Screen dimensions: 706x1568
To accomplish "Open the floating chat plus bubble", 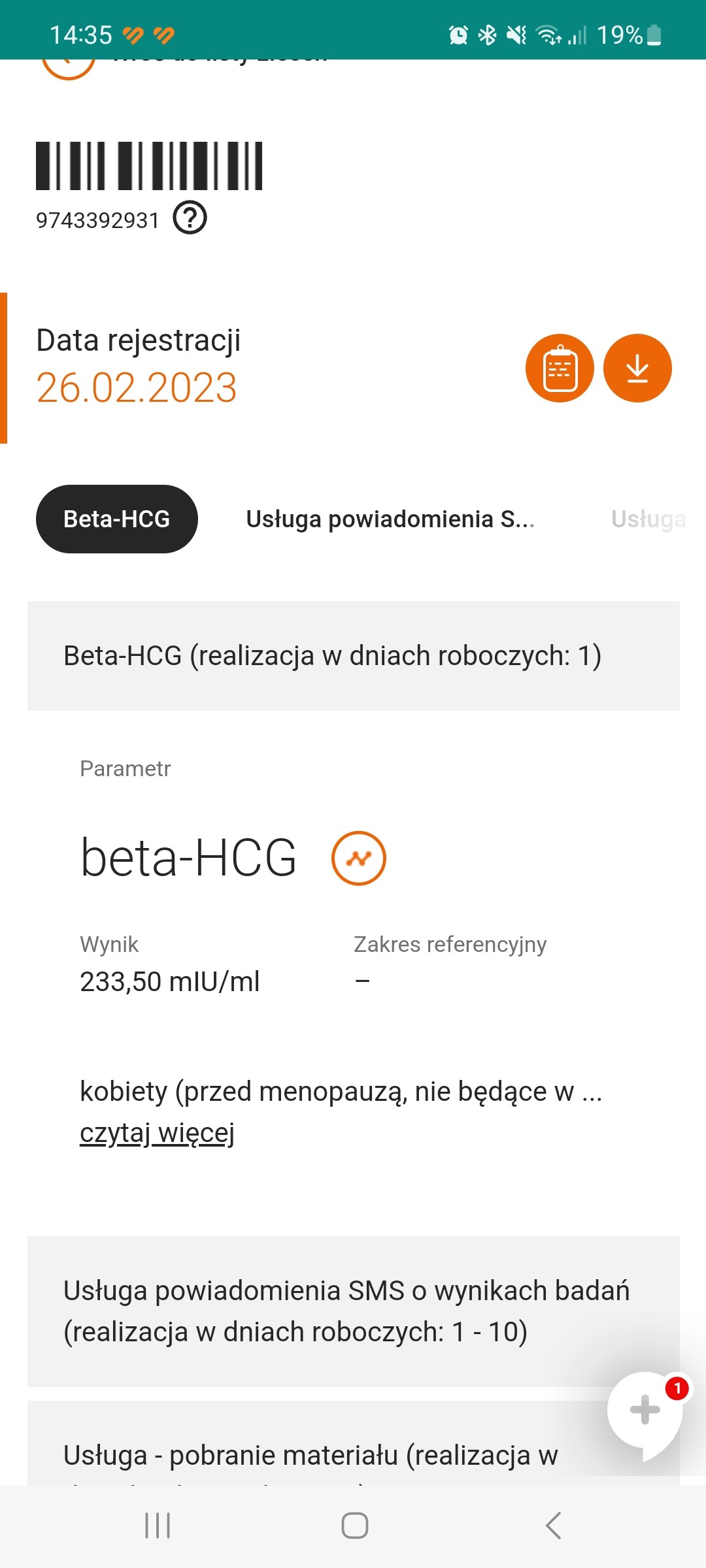I will (x=645, y=1411).
